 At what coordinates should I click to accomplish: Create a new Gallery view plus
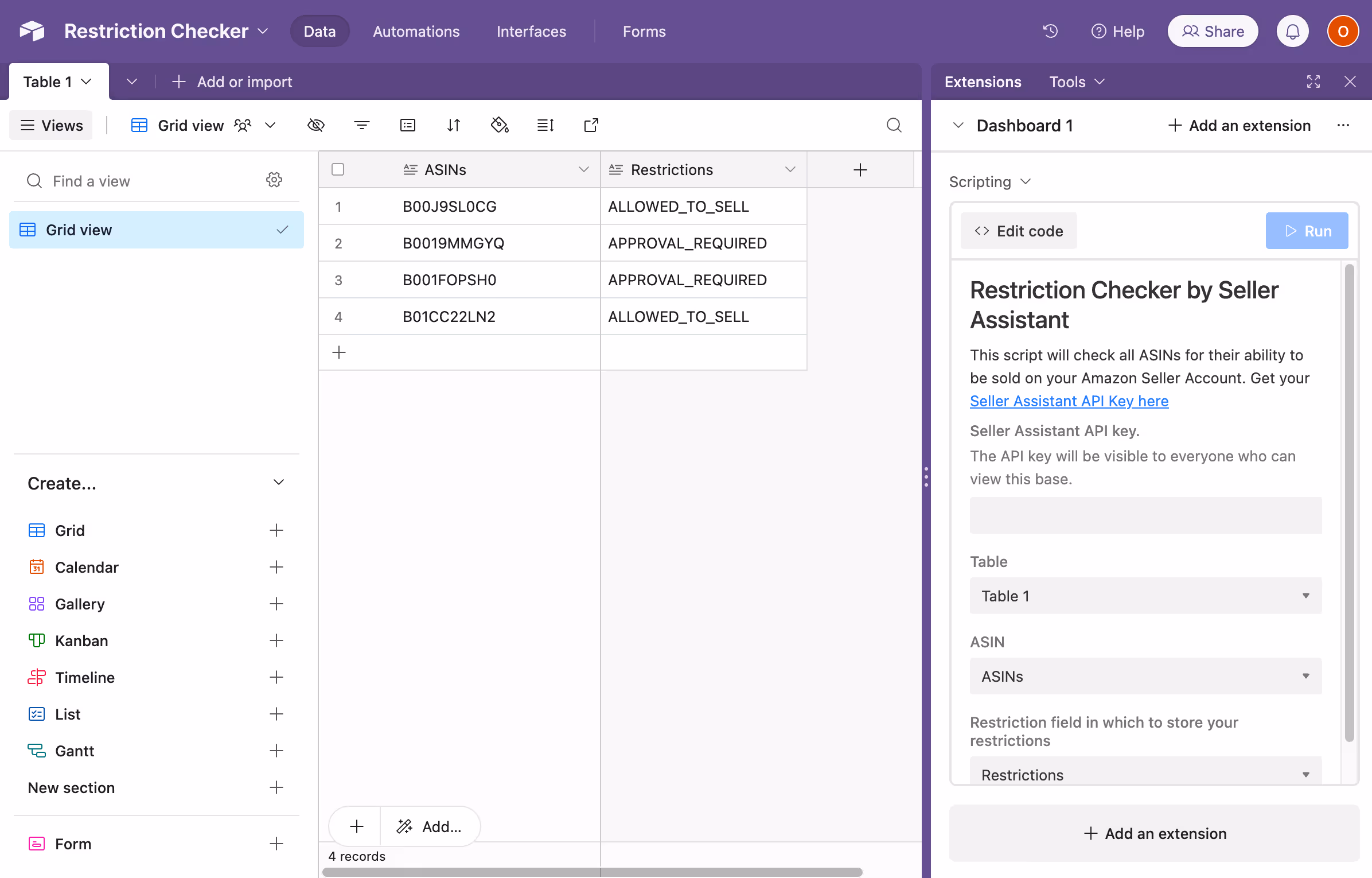[x=276, y=604]
